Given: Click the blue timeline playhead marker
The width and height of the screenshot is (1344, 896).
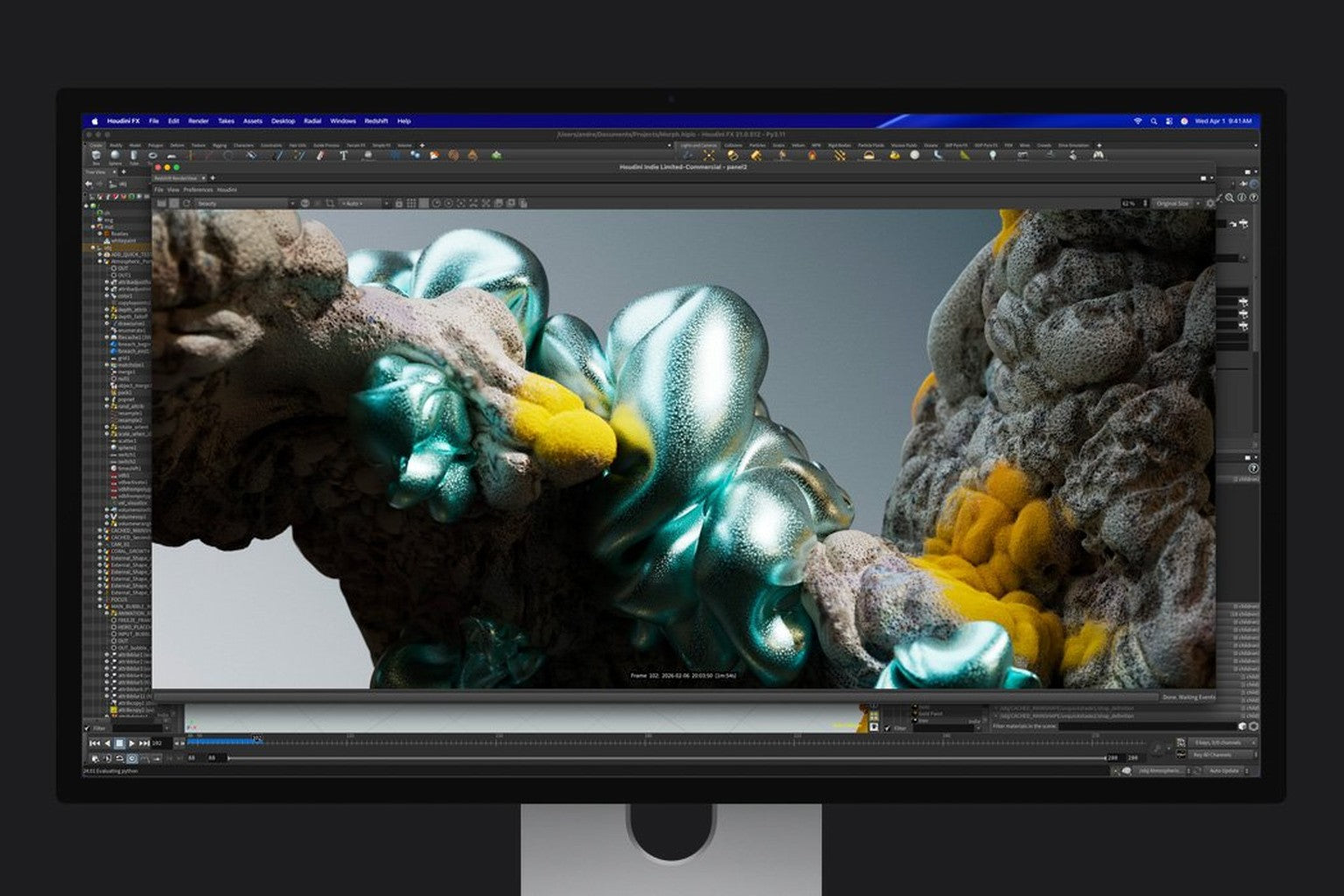Looking at the screenshot, I should (257, 739).
